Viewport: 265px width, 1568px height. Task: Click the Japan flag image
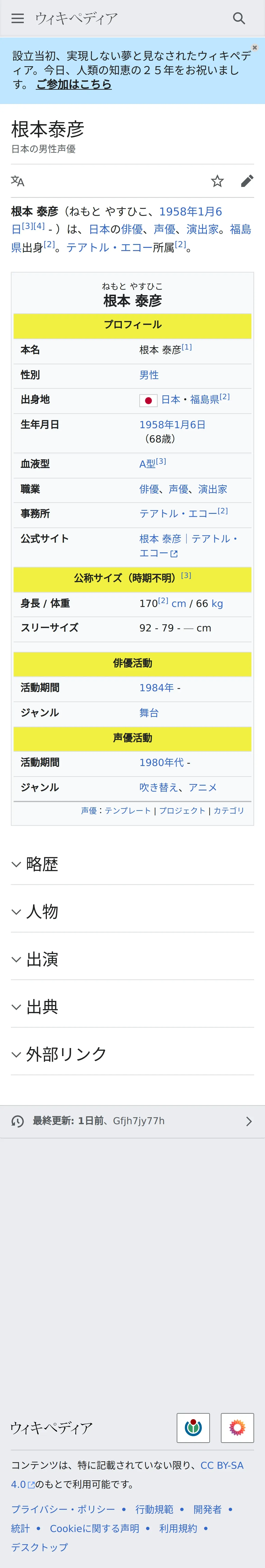click(148, 400)
